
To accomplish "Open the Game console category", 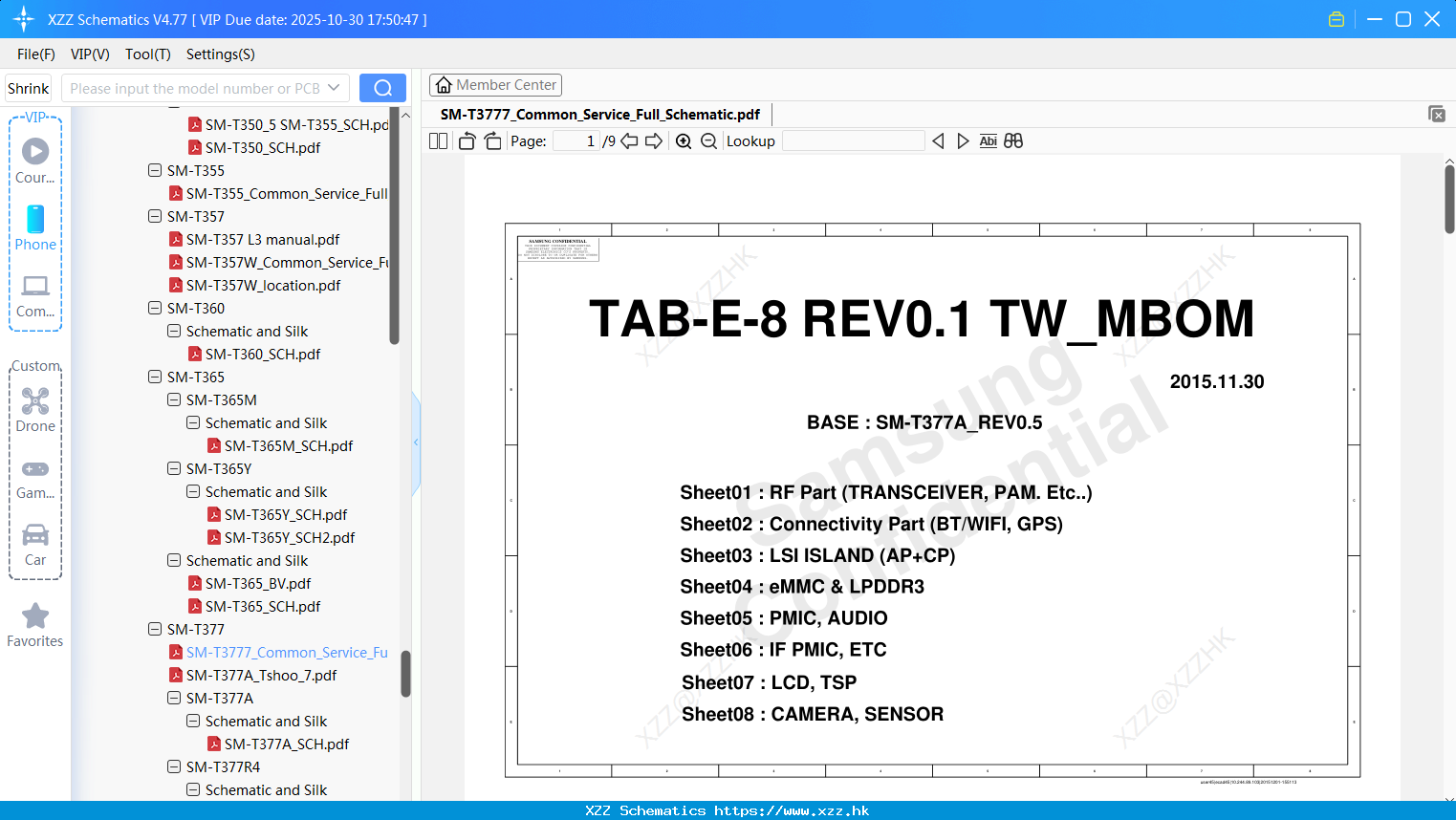I will tap(35, 479).
